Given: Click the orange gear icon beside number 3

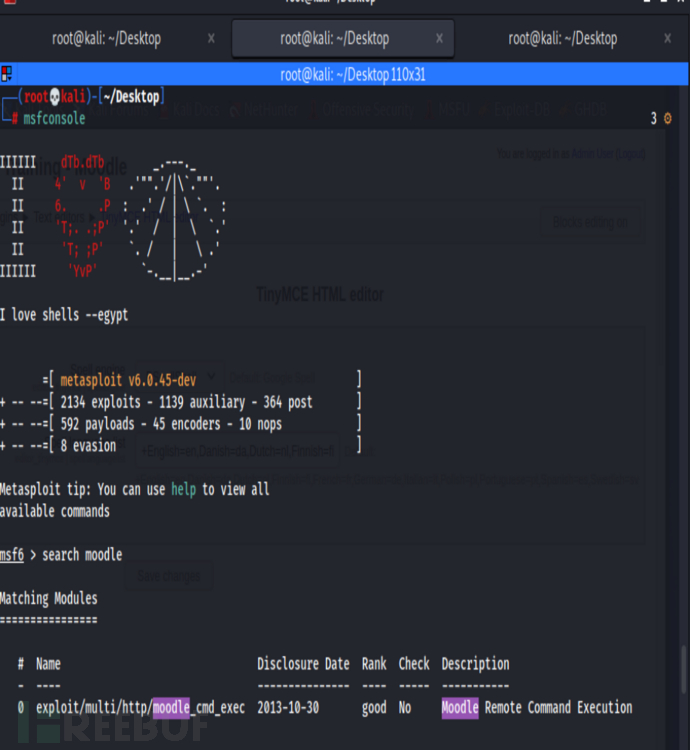Looking at the screenshot, I should (x=668, y=118).
